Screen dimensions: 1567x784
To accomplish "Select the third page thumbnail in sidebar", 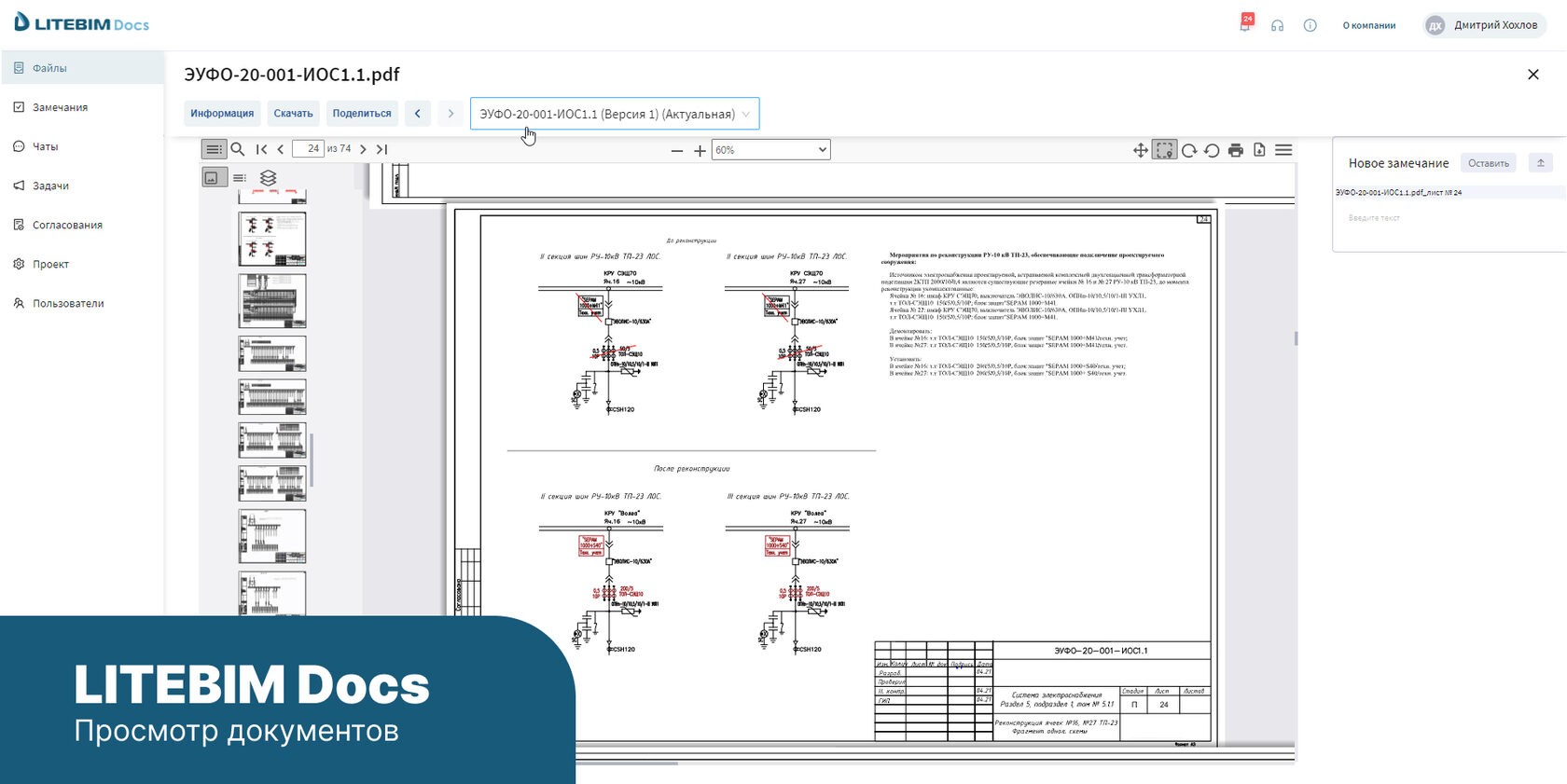I will 271,300.
